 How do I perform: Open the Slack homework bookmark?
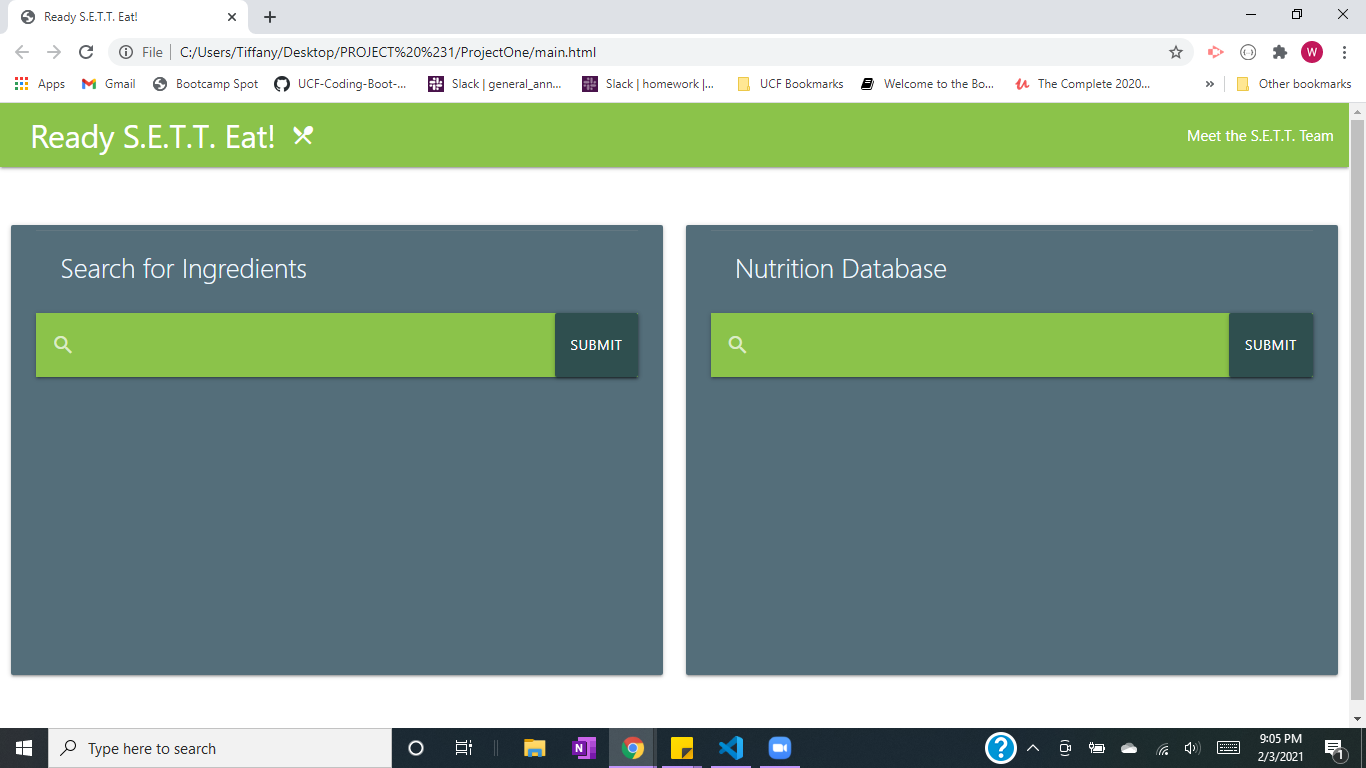pos(648,84)
